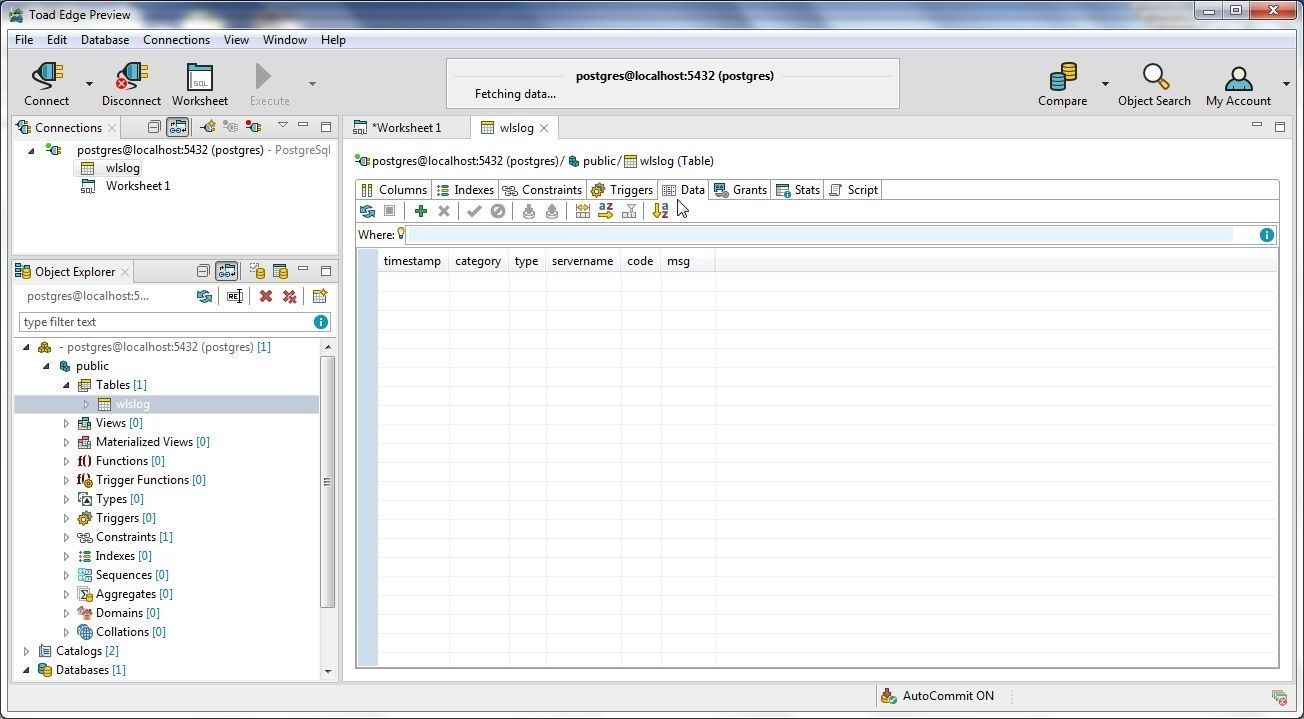1304x719 pixels.
Task: Open Connect button dropdown arrow
Action: [89, 84]
